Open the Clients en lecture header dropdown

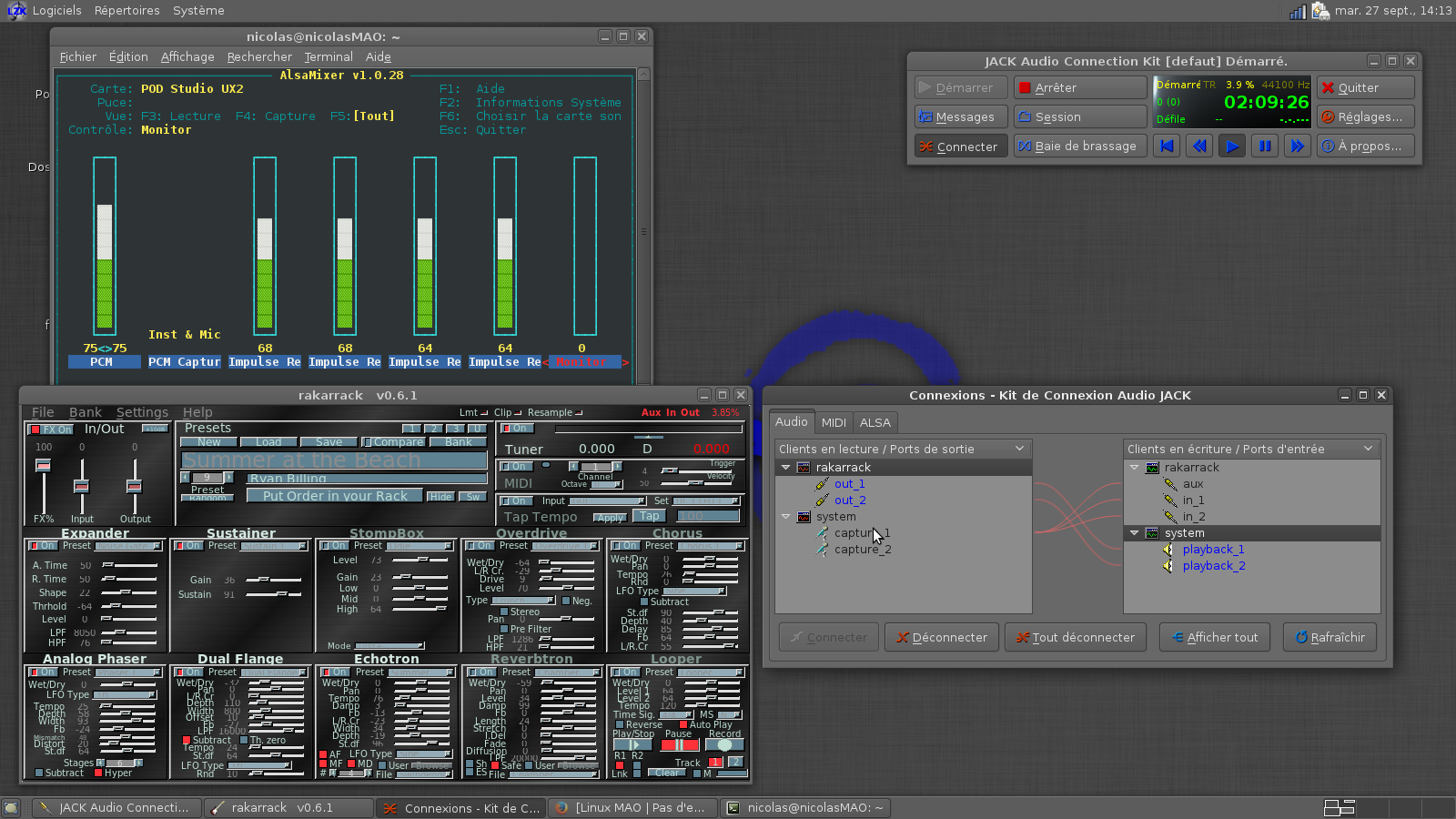1019,449
